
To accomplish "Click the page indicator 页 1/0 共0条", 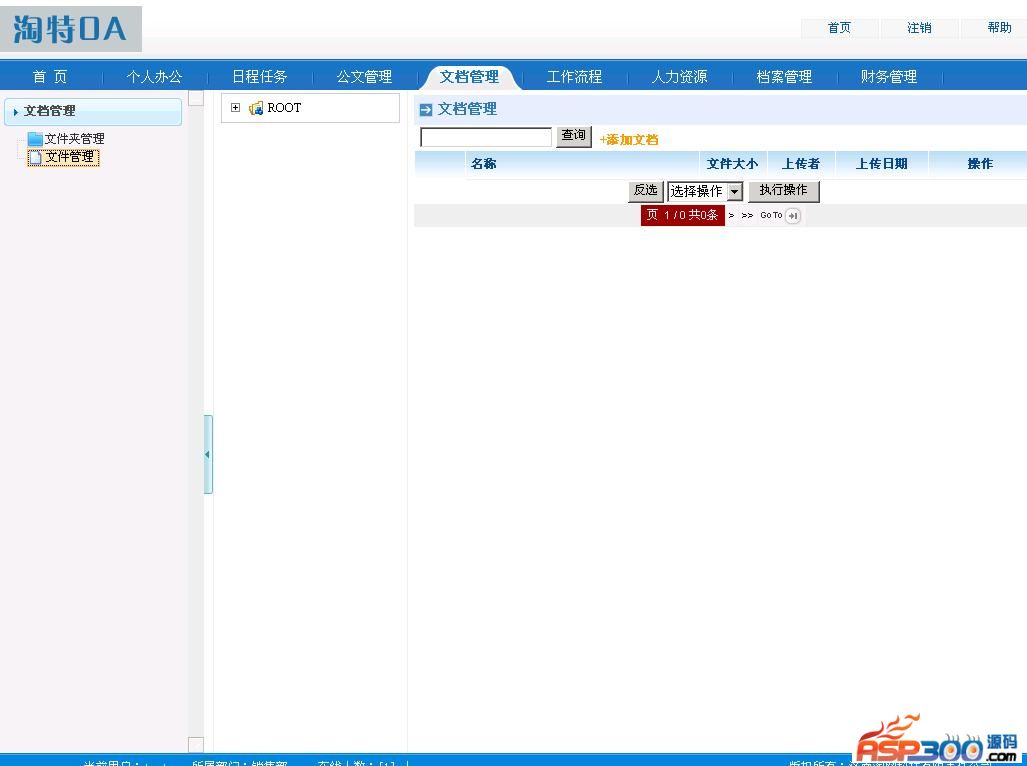I will point(682,215).
